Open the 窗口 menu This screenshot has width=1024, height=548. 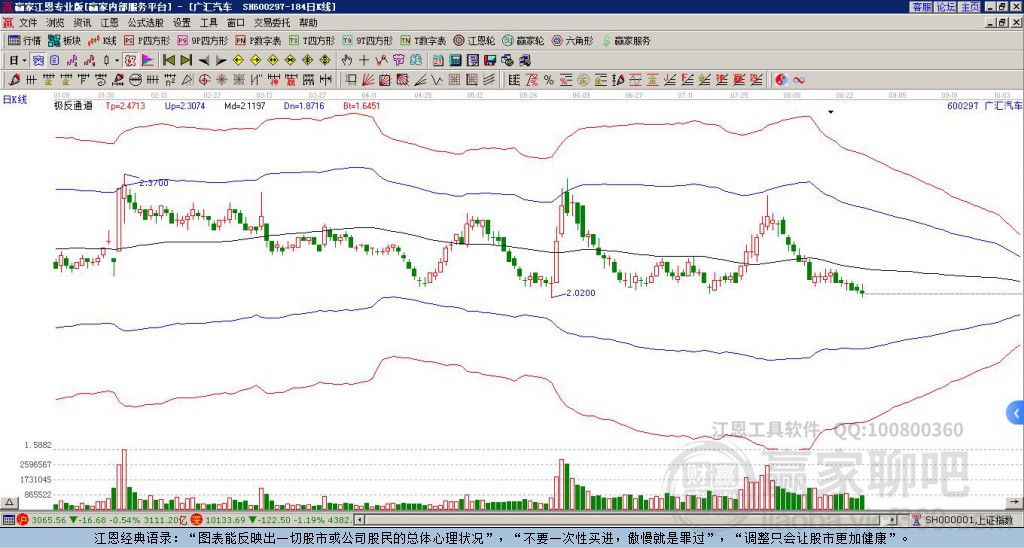pyautogui.click(x=236, y=23)
